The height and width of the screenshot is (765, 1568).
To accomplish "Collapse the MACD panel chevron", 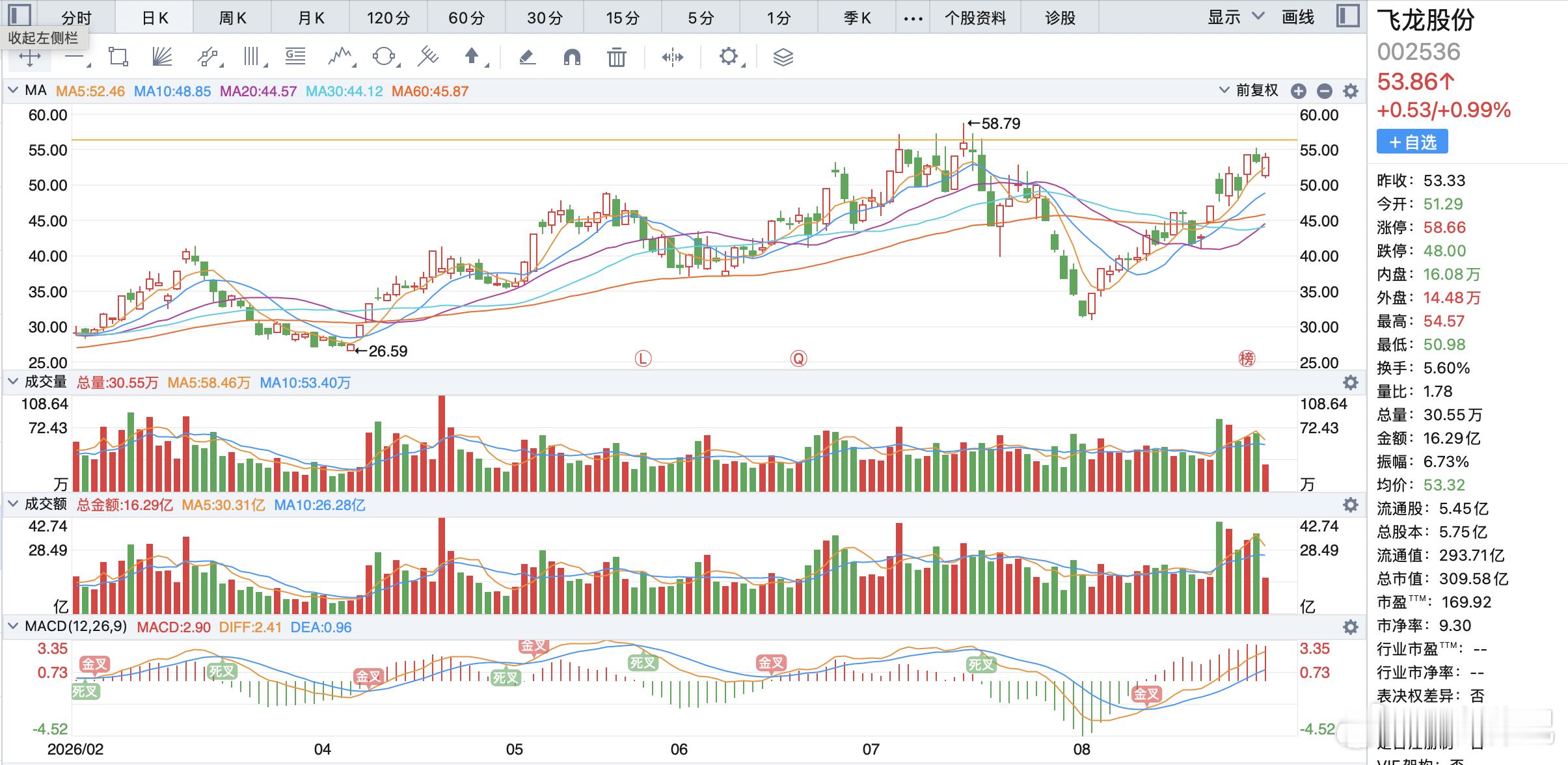I will point(12,626).
